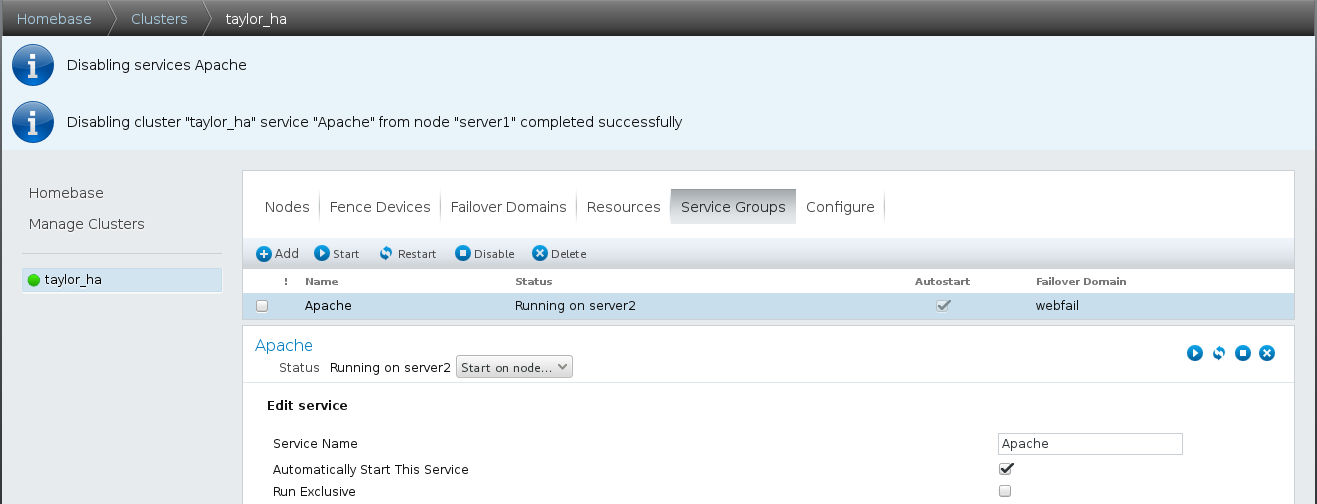Click the Apache heading in the detail panel
This screenshot has width=1317, height=504.
(284, 345)
